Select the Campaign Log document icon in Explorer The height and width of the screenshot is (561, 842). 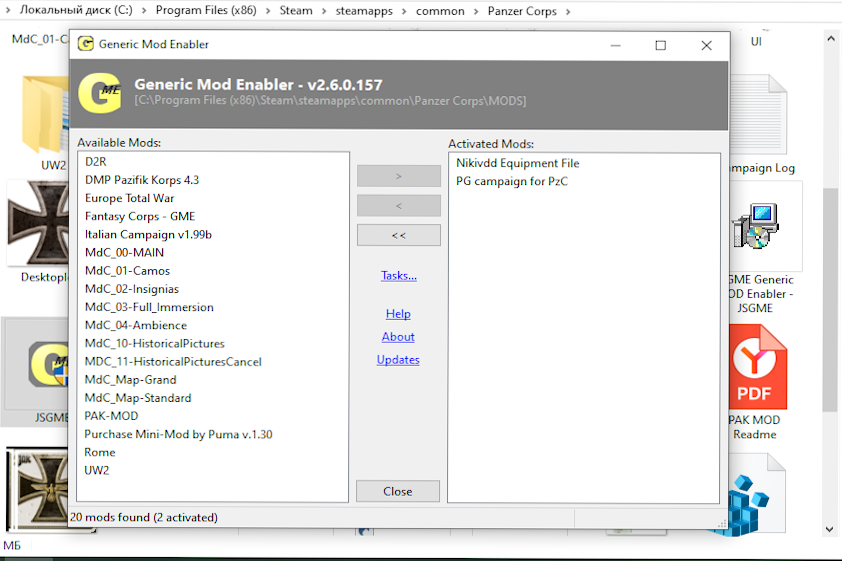(x=758, y=115)
